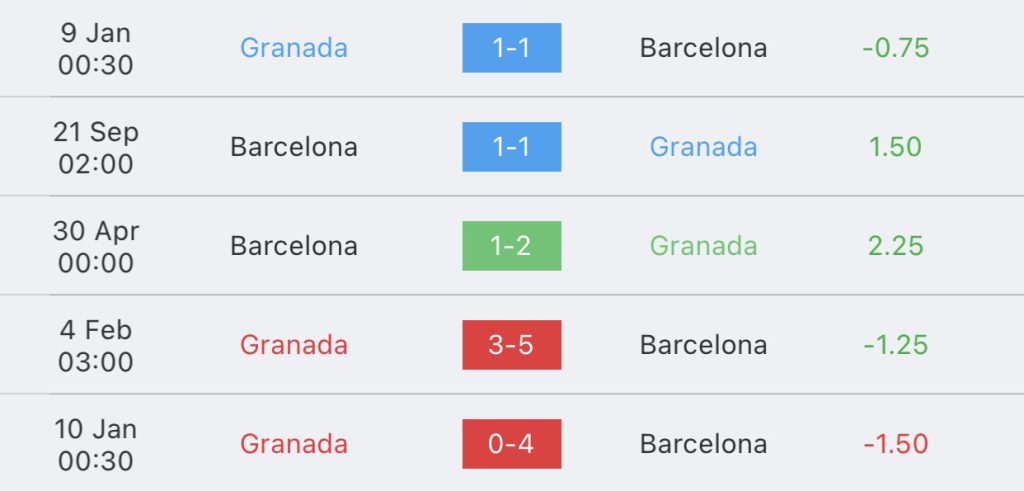Click the red -1.50 handicap value
Image resolution: width=1024 pixels, height=491 pixels.
tap(895, 444)
